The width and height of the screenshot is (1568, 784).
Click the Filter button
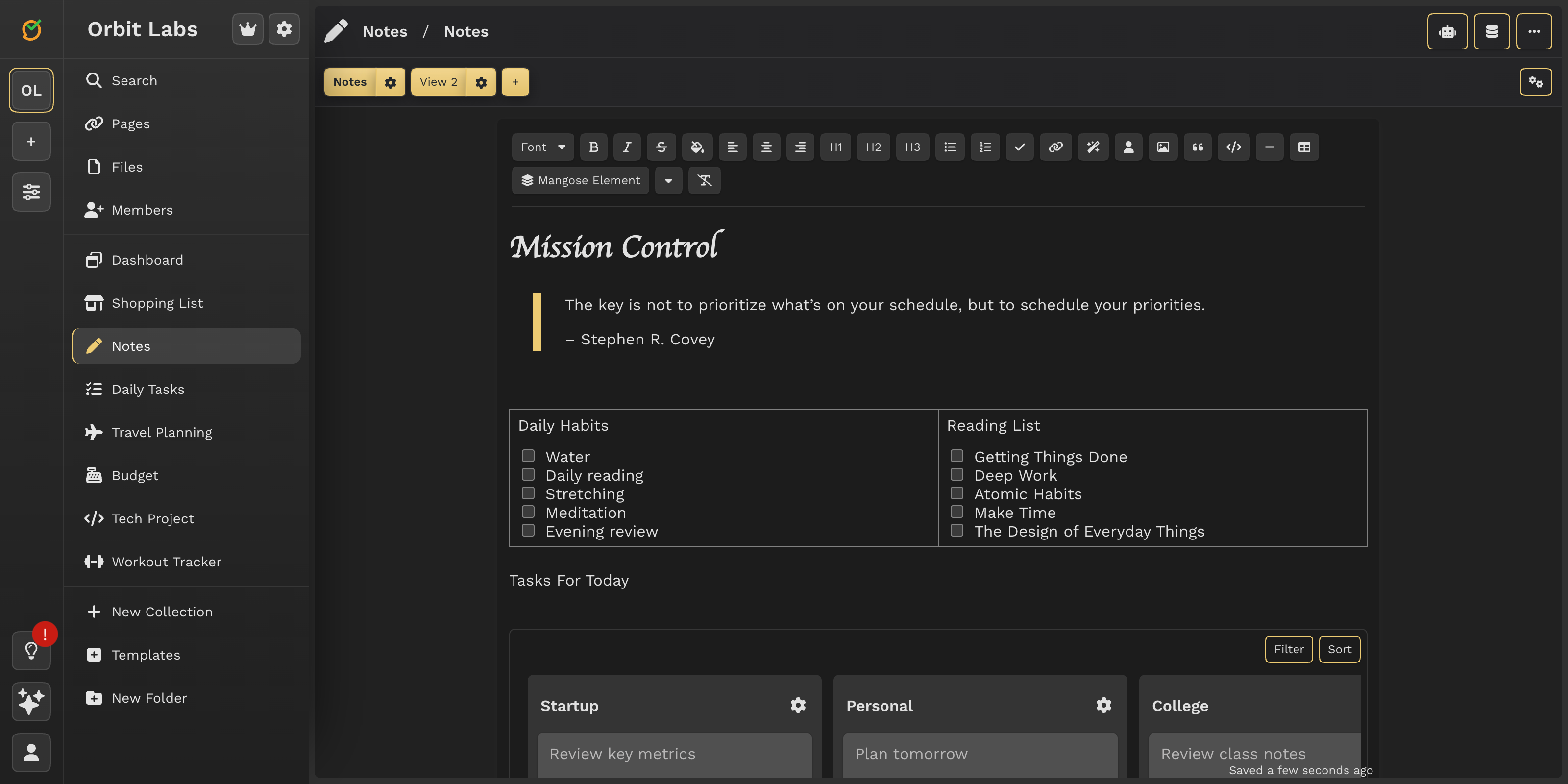click(1289, 649)
